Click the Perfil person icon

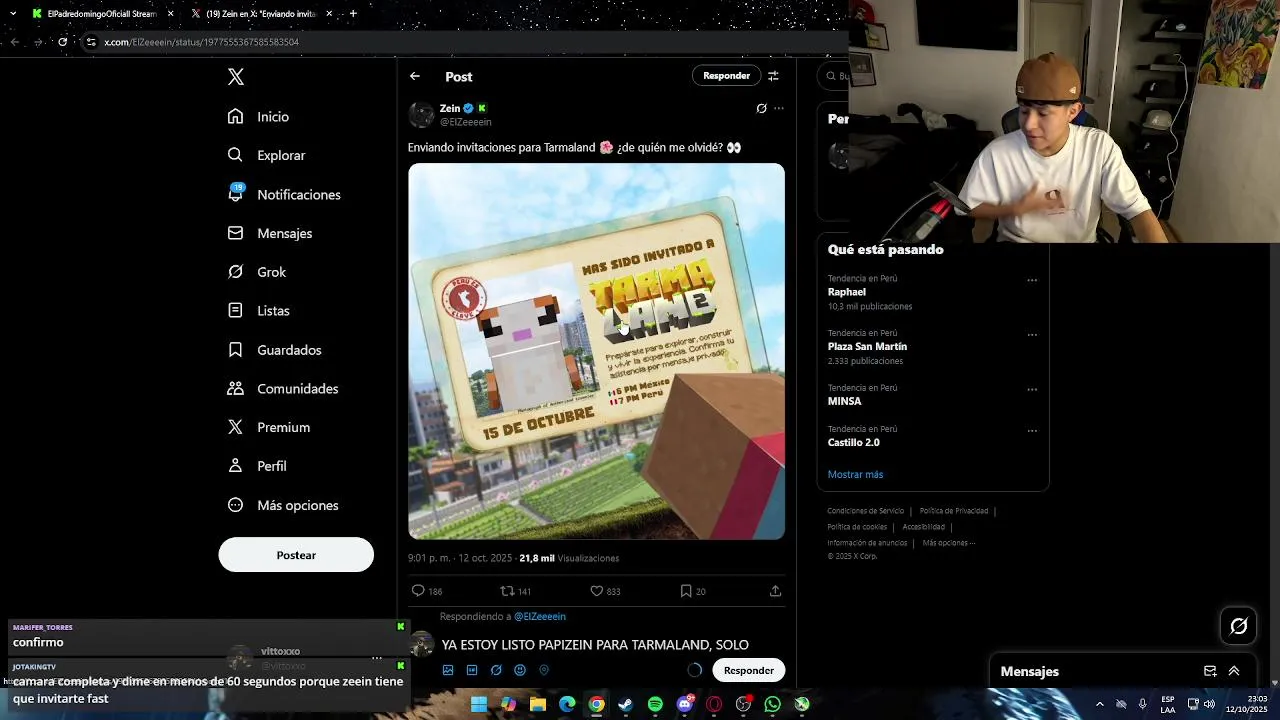point(235,466)
